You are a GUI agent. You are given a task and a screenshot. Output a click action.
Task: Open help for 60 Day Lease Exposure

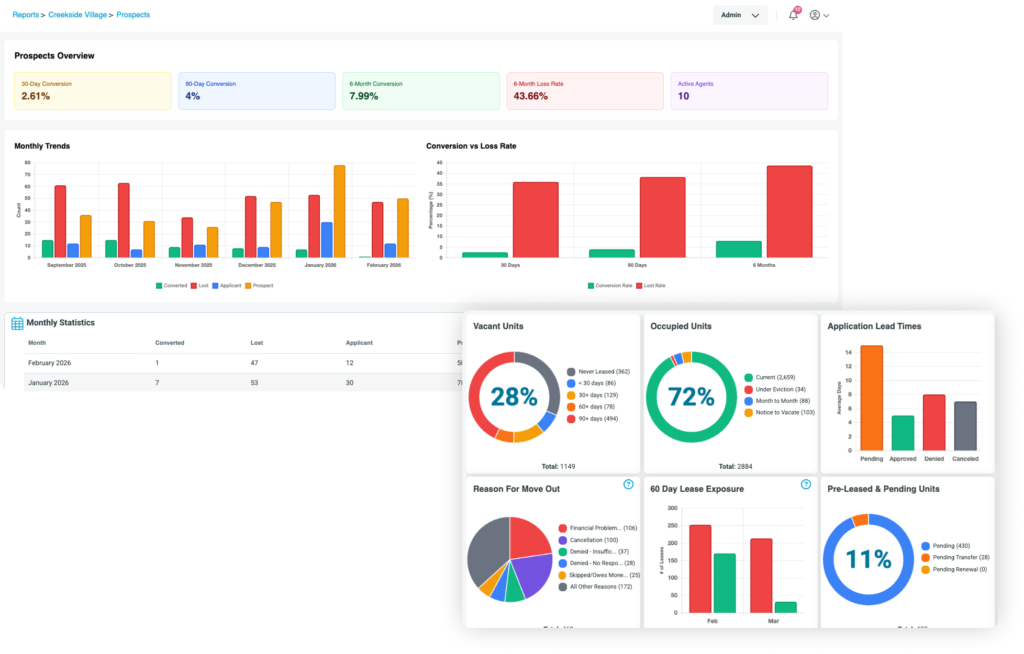(805, 484)
